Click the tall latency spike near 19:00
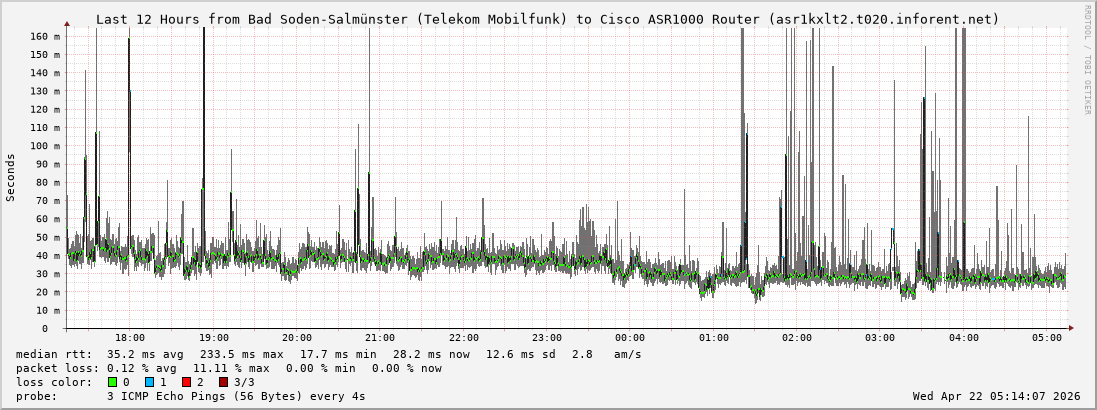This screenshot has width=1097, height=410. pos(204,100)
